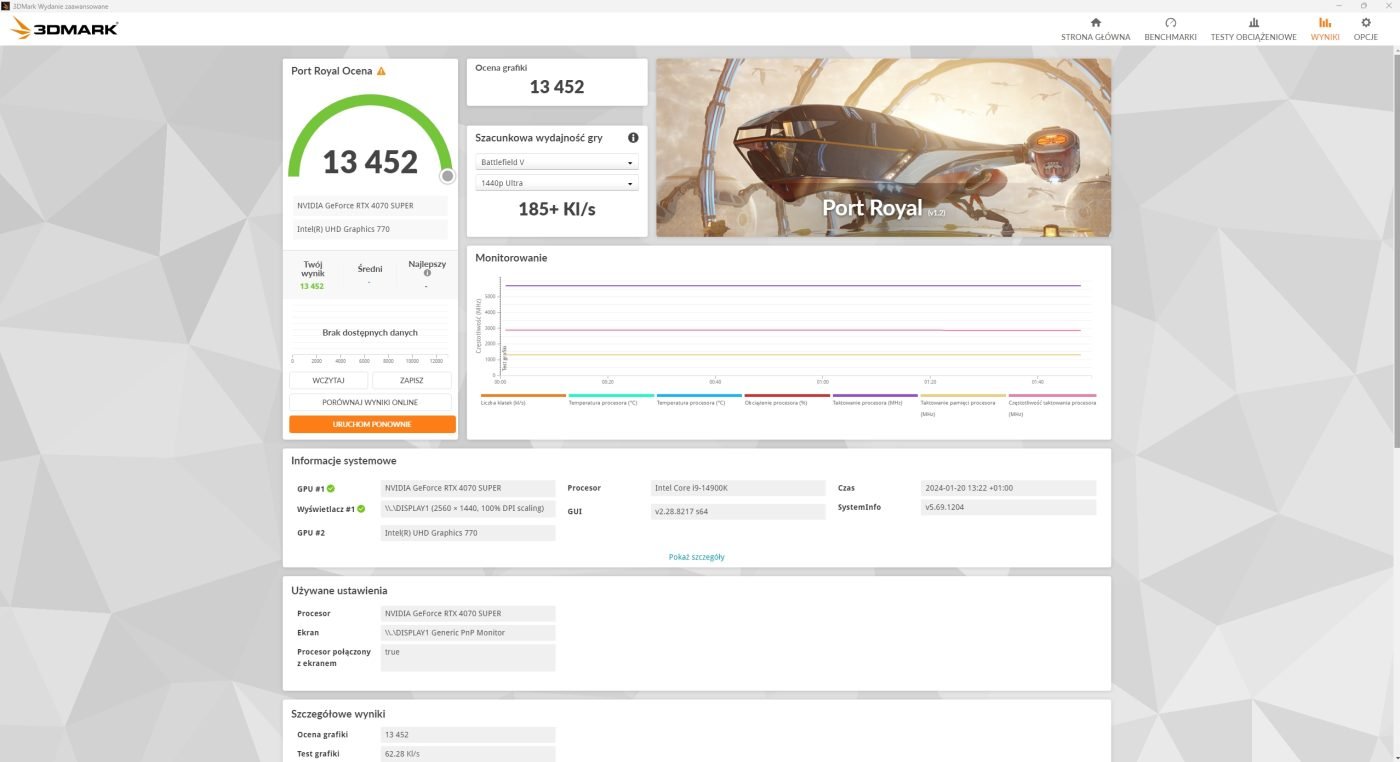Click the 3DMark app icon in the title bar
The height and width of the screenshot is (762, 1400).
click(5, 5)
